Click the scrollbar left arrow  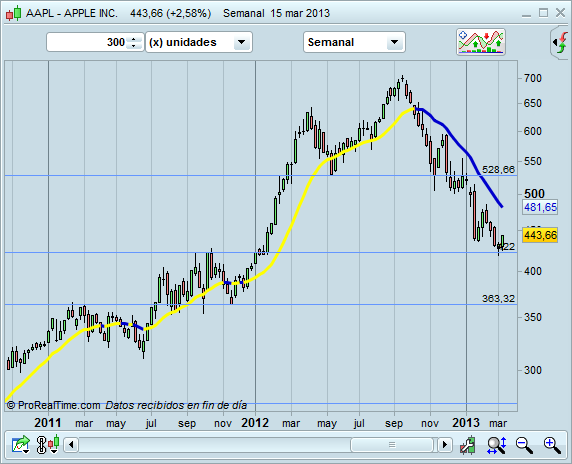71,445
